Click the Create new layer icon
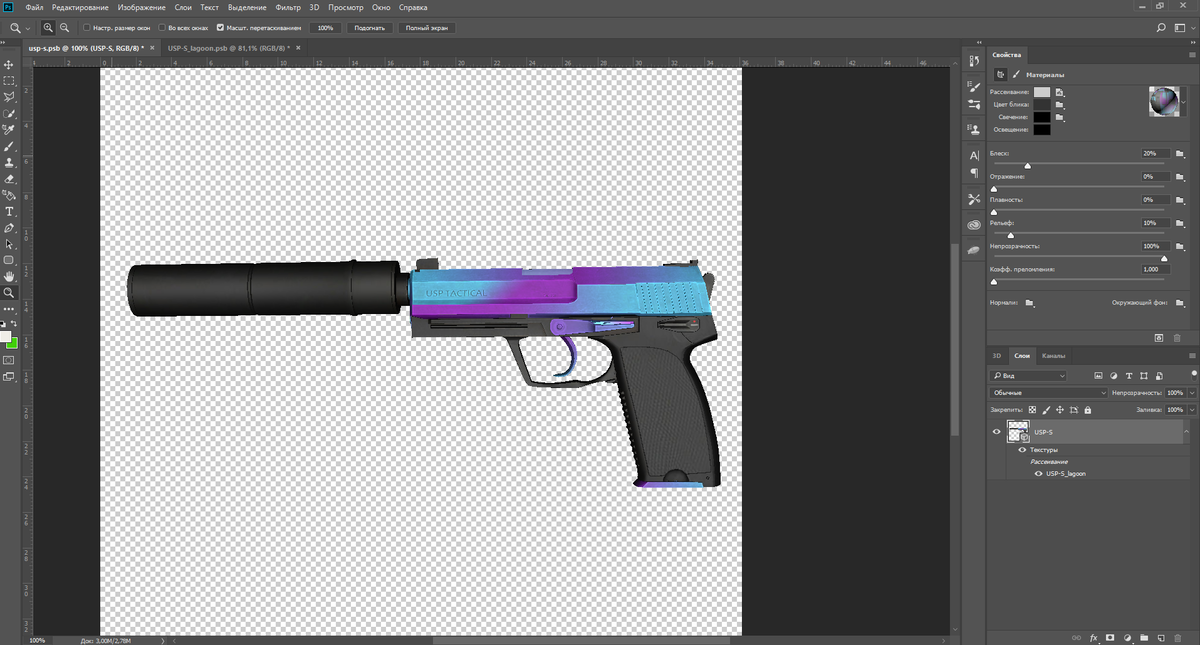Image resolution: width=1200 pixels, height=645 pixels. [1161, 636]
